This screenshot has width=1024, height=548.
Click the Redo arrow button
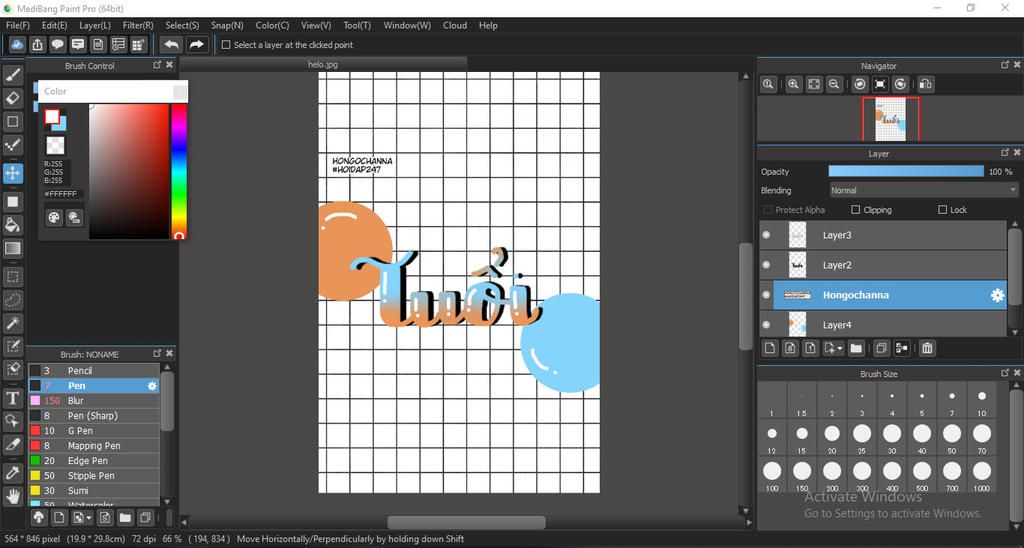[196, 44]
